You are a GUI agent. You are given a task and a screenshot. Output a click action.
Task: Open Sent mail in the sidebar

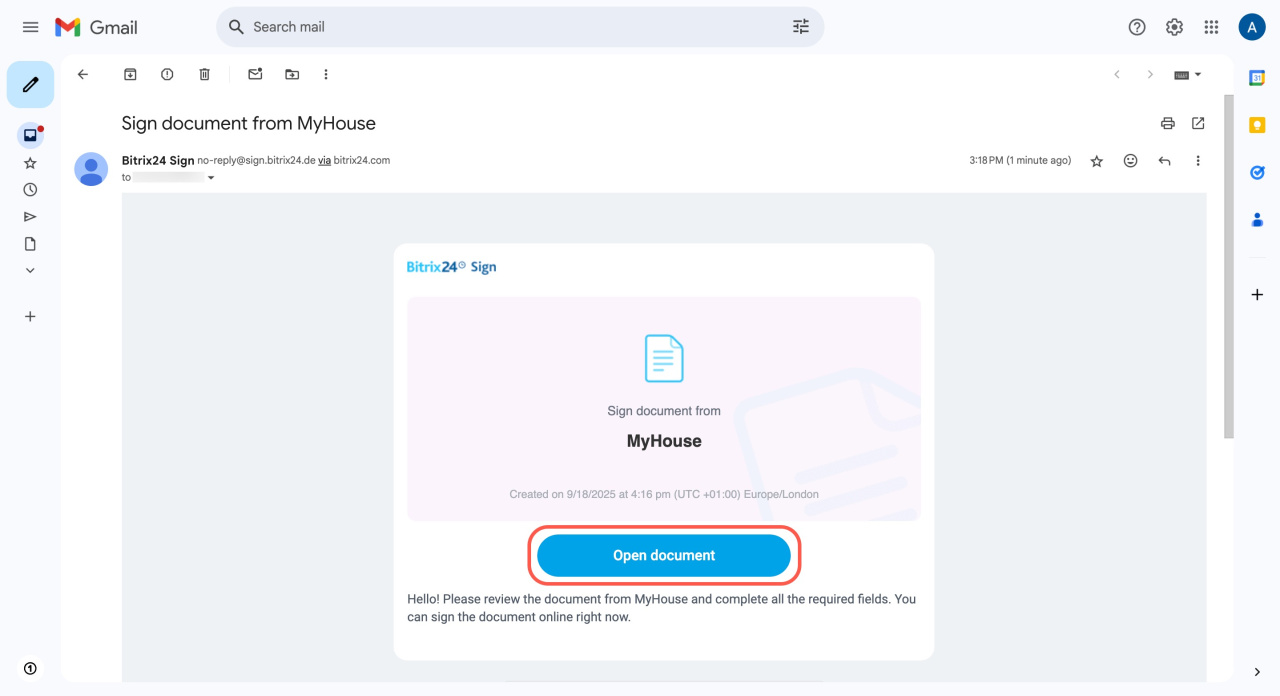pyautogui.click(x=30, y=217)
